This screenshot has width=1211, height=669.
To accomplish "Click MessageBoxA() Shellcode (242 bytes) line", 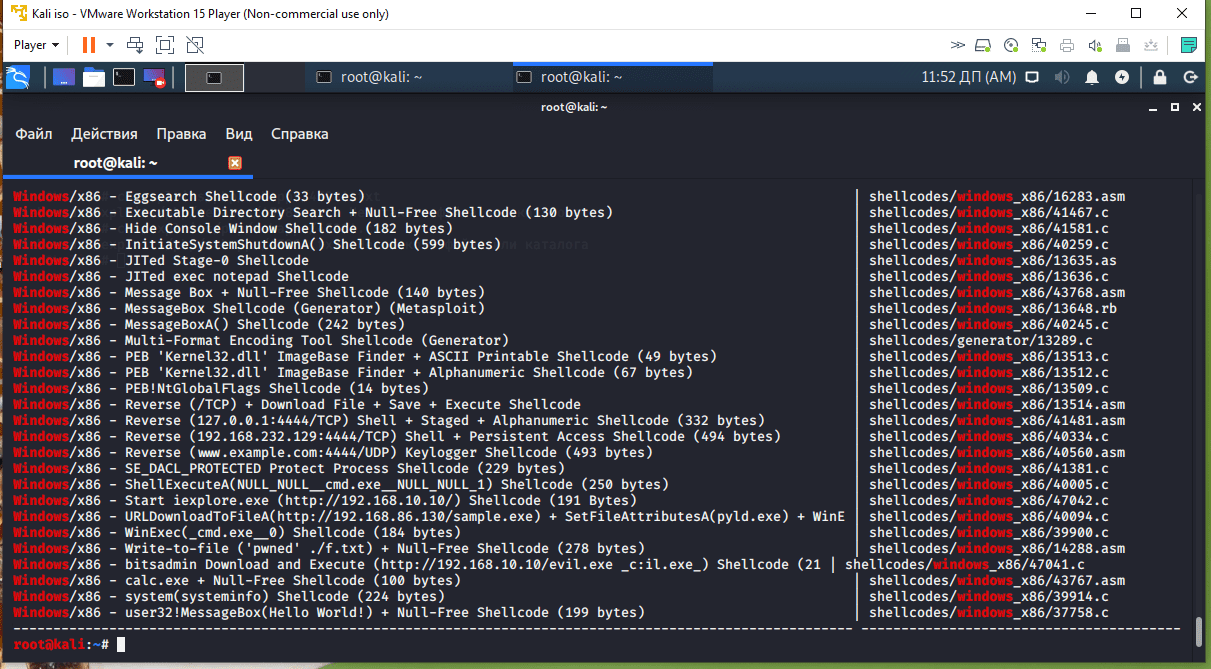I will pyautogui.click(x=210, y=325).
